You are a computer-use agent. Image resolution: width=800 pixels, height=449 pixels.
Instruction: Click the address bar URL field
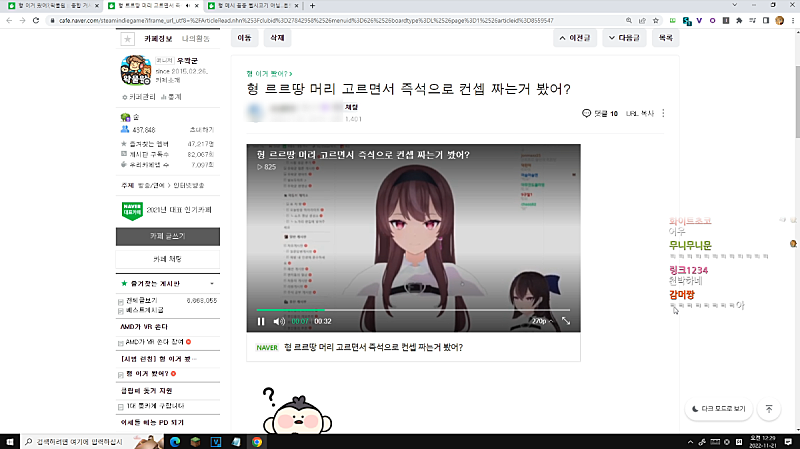306,20
